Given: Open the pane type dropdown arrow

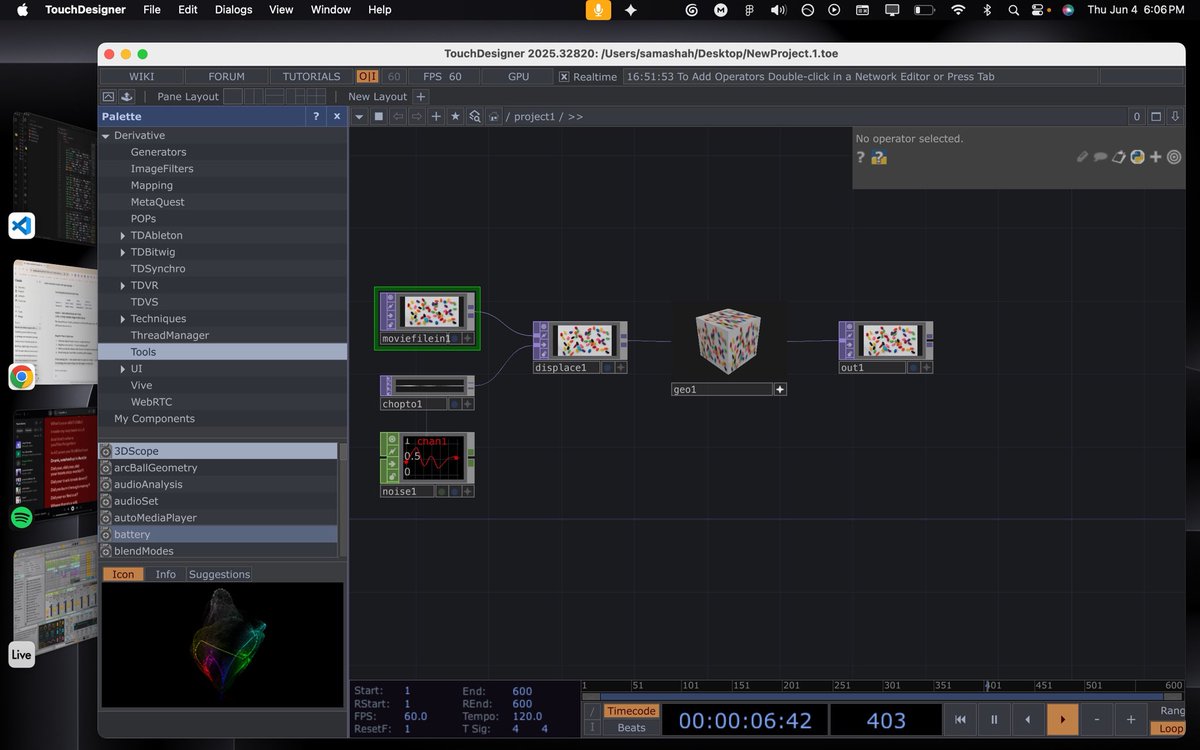Looking at the screenshot, I should click(360, 116).
